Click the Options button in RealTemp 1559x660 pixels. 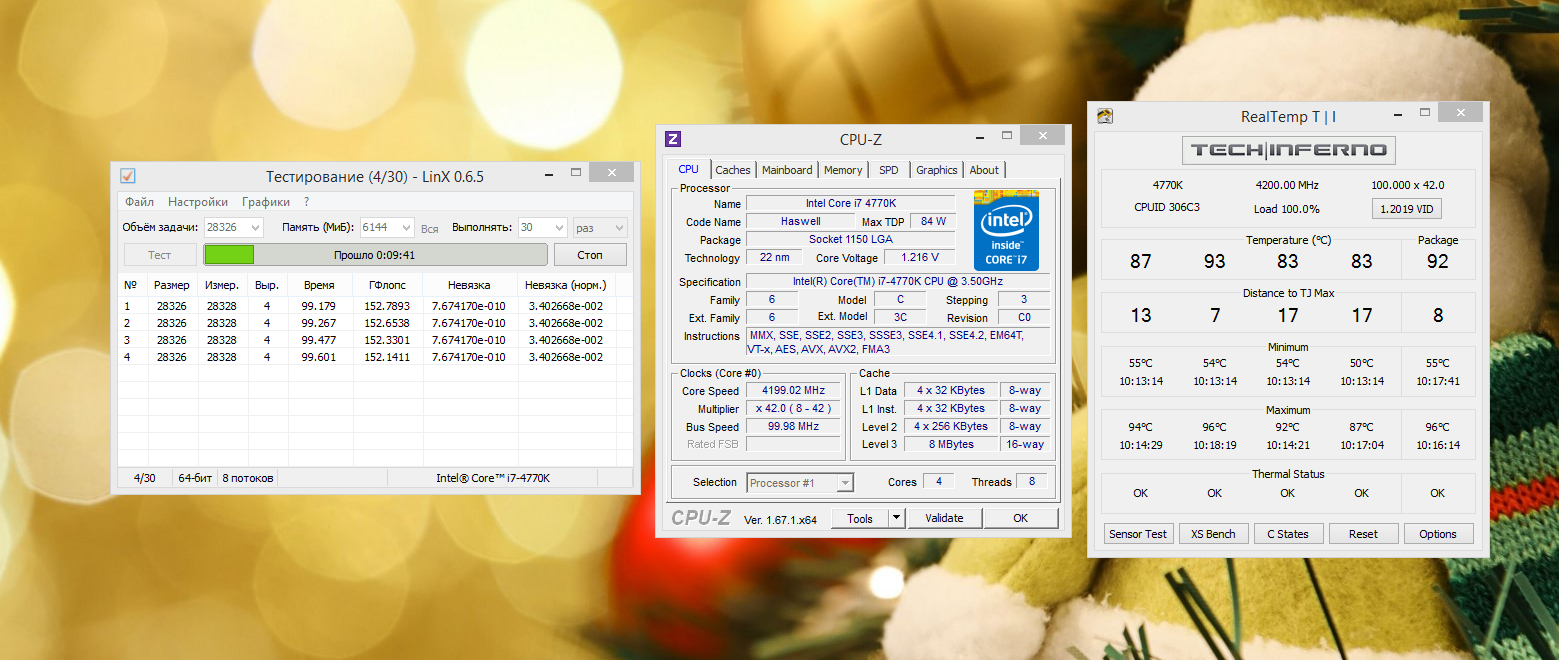click(x=1438, y=534)
